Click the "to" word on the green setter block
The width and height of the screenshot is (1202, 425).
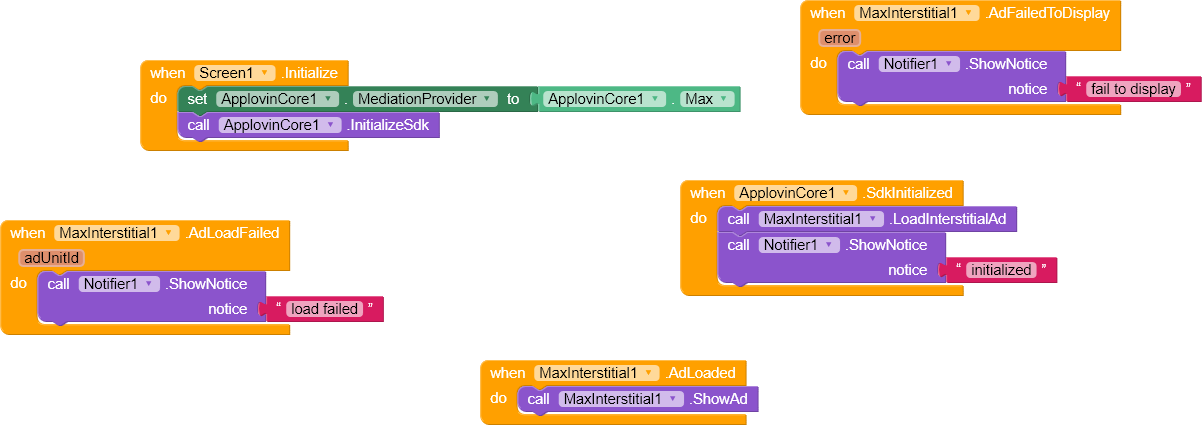click(x=513, y=99)
